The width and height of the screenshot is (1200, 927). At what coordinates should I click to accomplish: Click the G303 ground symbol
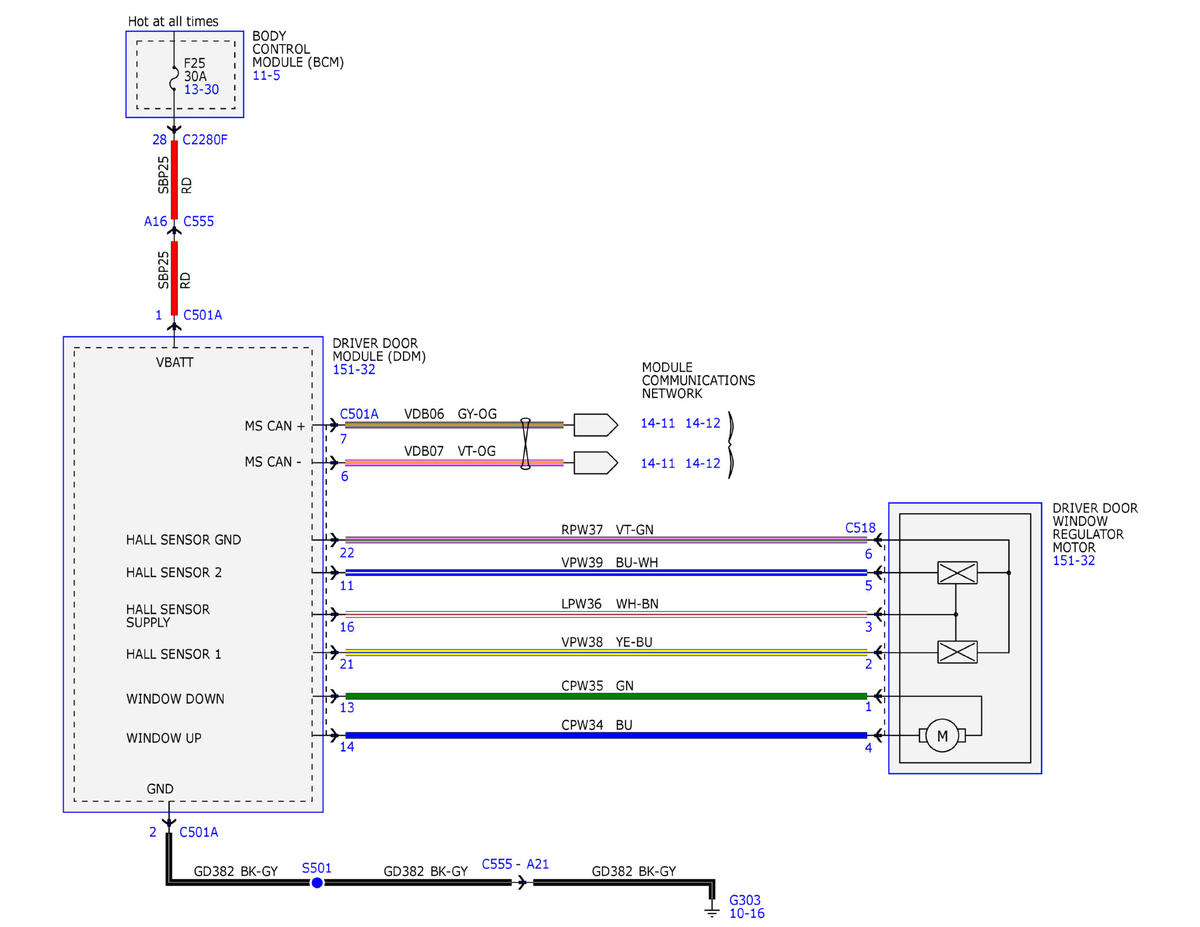712,909
